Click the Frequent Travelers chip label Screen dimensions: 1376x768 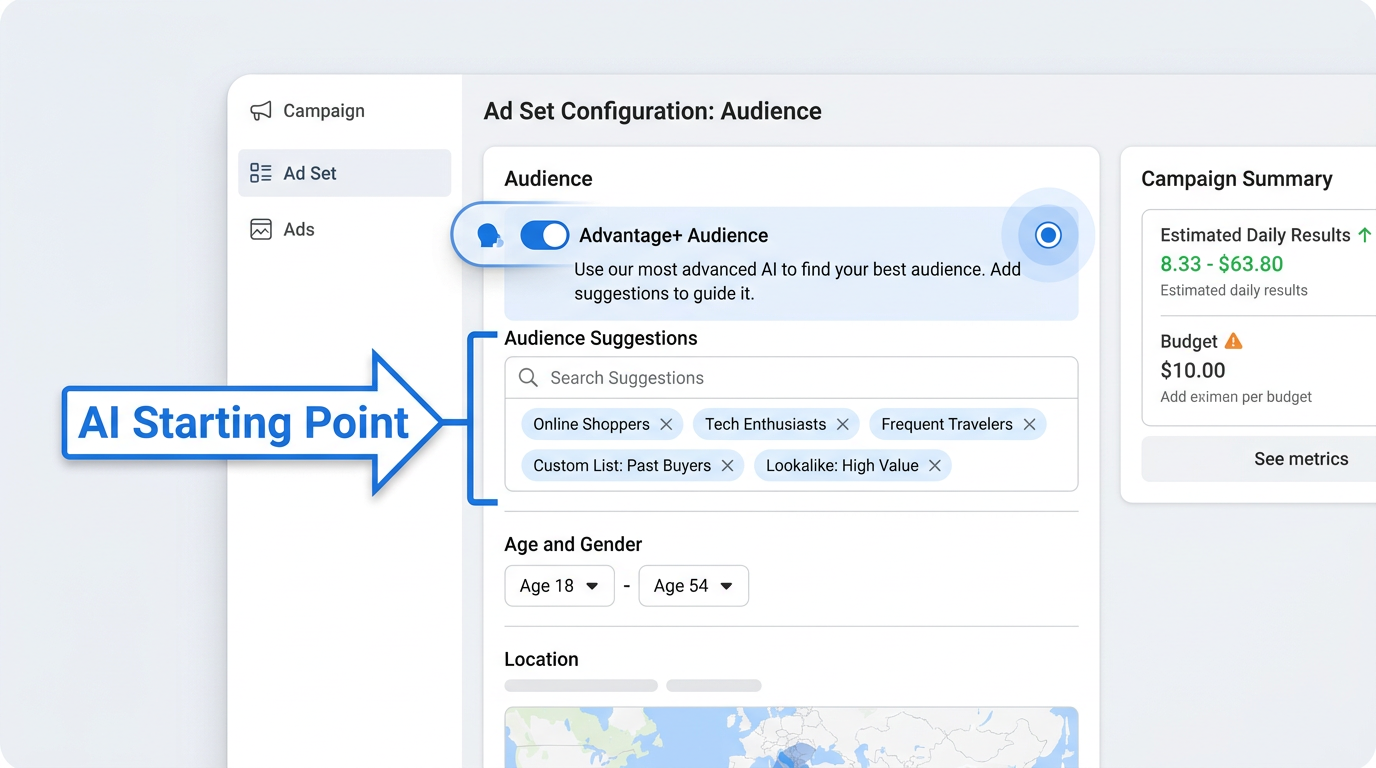[947, 424]
